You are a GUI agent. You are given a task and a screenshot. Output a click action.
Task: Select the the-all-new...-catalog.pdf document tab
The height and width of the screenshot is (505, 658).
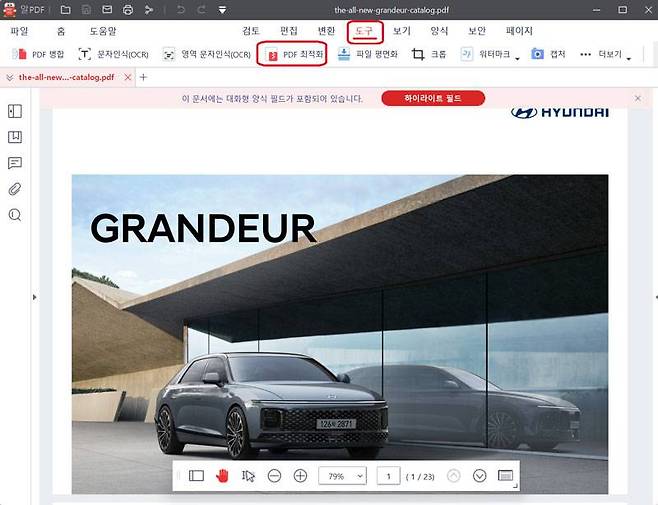coord(66,77)
